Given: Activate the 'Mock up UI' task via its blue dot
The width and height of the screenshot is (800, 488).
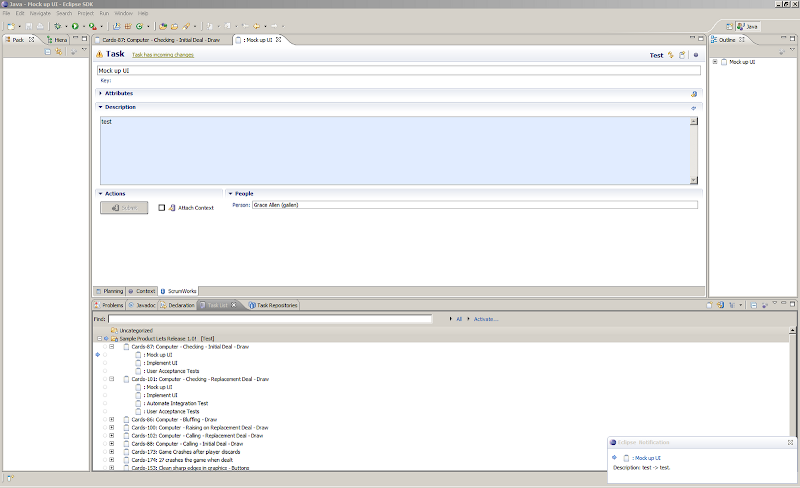Looking at the screenshot, I should point(97,355).
